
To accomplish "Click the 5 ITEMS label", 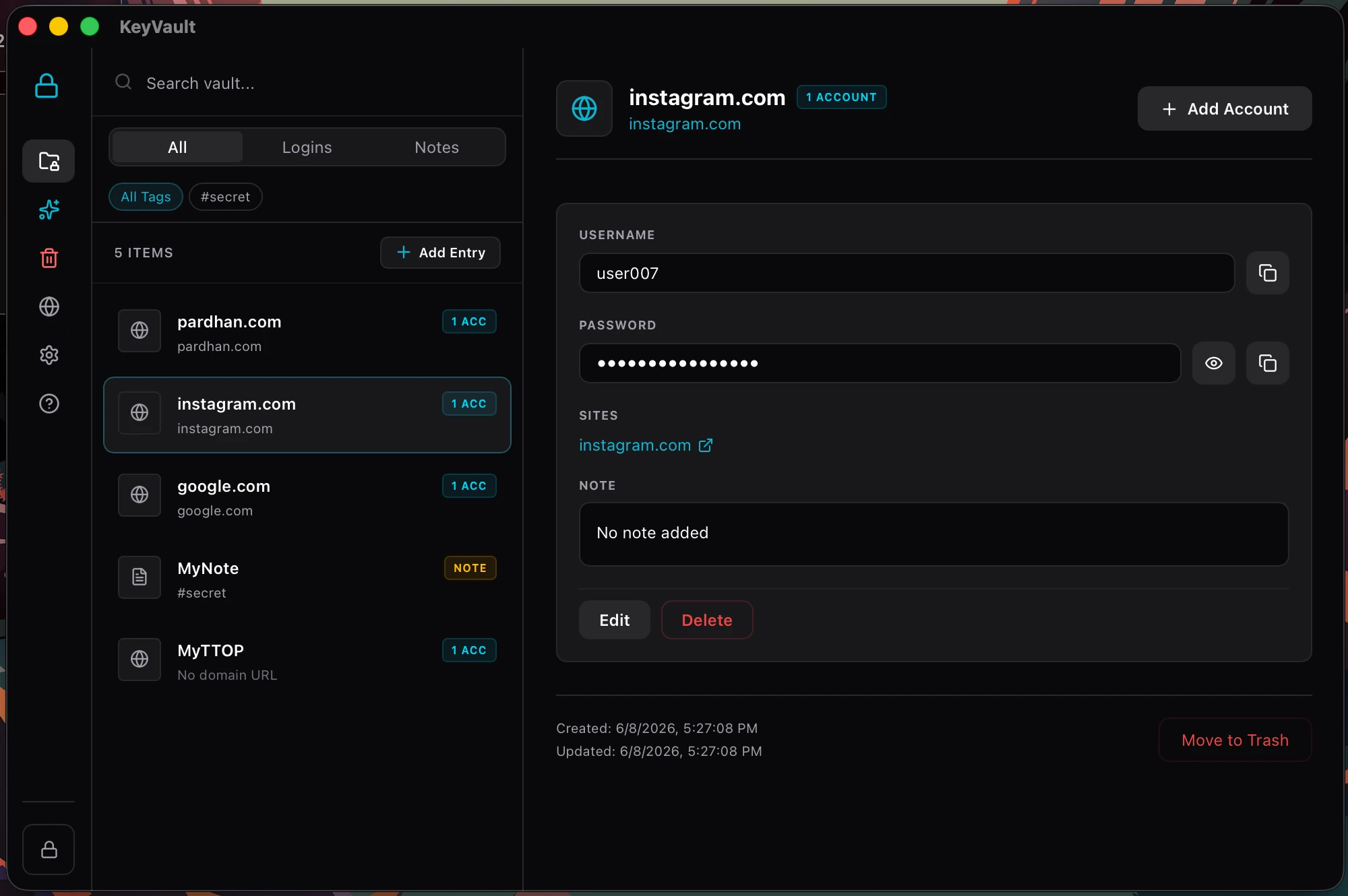I will click(144, 253).
